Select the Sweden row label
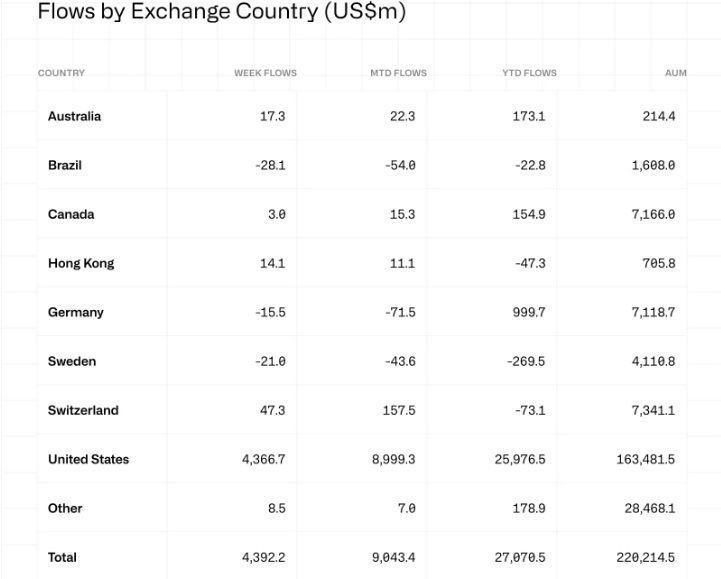The image size is (721, 579). tap(72, 361)
